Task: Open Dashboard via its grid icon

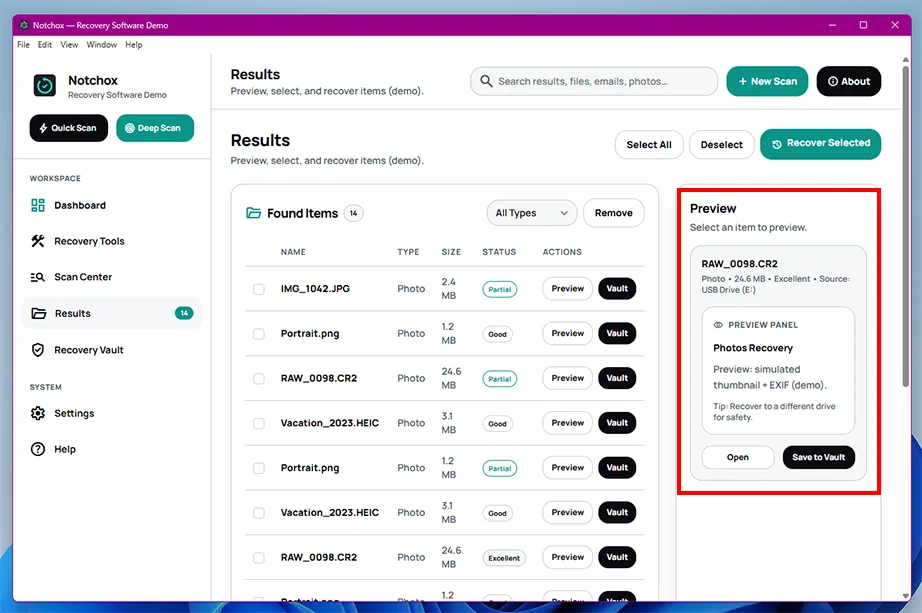Action: tap(38, 205)
